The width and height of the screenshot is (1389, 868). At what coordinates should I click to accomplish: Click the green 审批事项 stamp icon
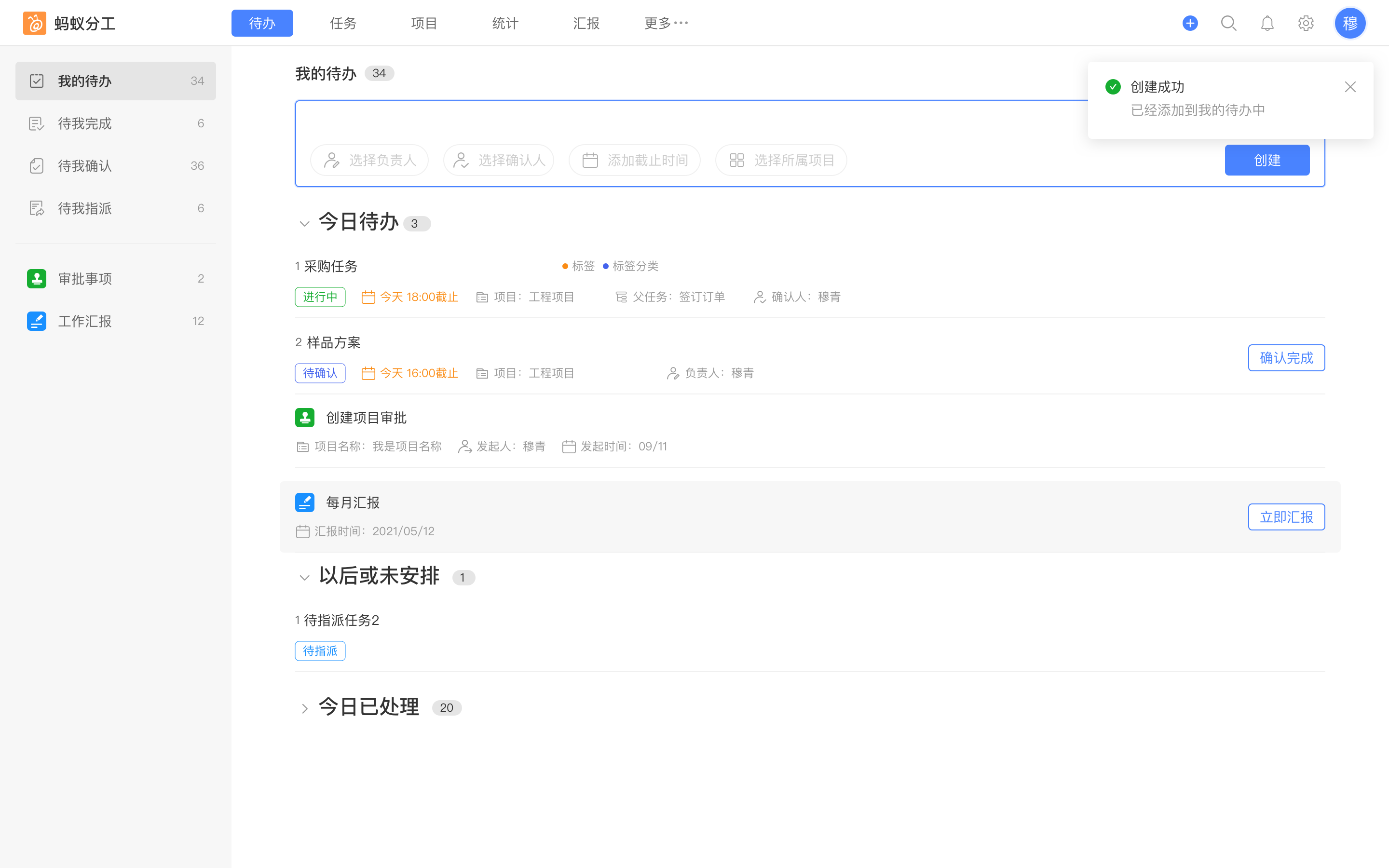point(37,278)
